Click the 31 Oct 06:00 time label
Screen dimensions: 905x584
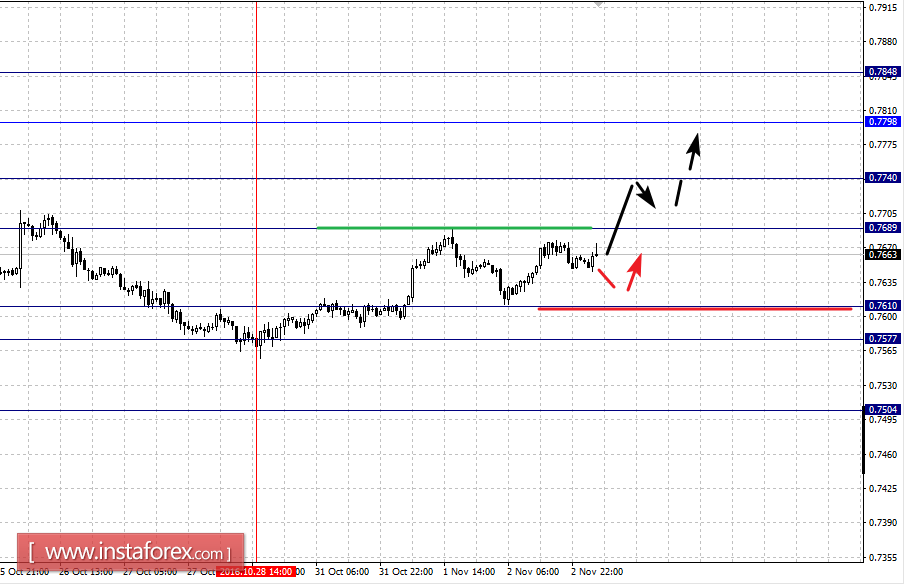click(x=342, y=572)
